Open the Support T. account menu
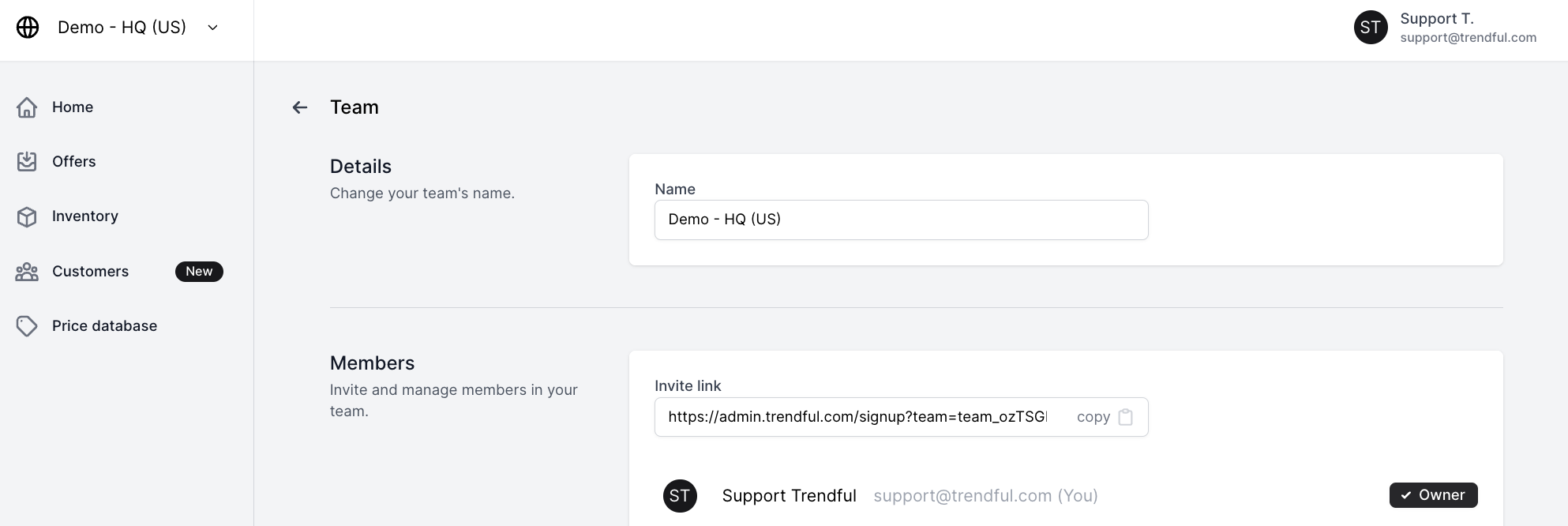Viewport: 1568px width, 526px height. 1445,28
